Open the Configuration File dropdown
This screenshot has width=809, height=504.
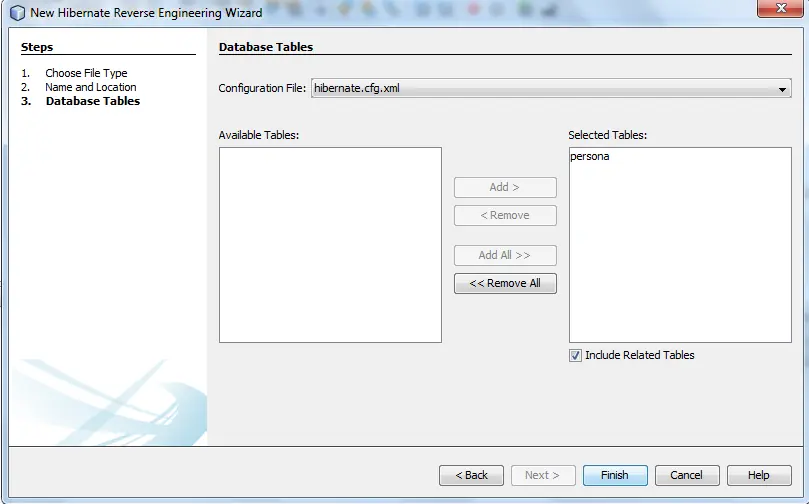782,89
